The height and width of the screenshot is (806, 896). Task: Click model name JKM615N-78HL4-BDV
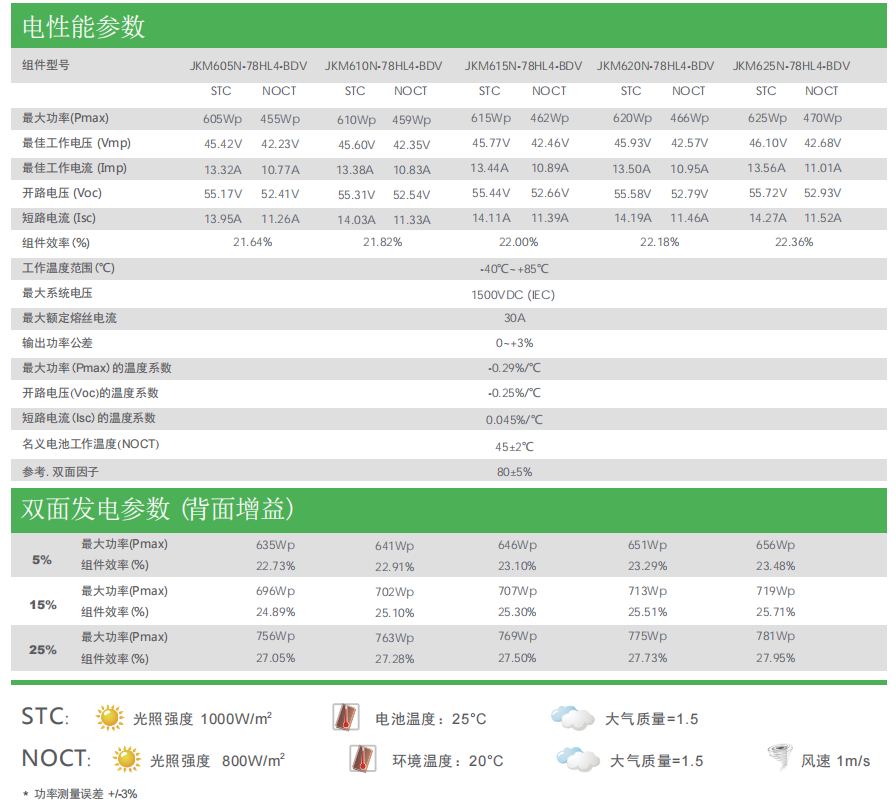pyautogui.click(x=523, y=66)
